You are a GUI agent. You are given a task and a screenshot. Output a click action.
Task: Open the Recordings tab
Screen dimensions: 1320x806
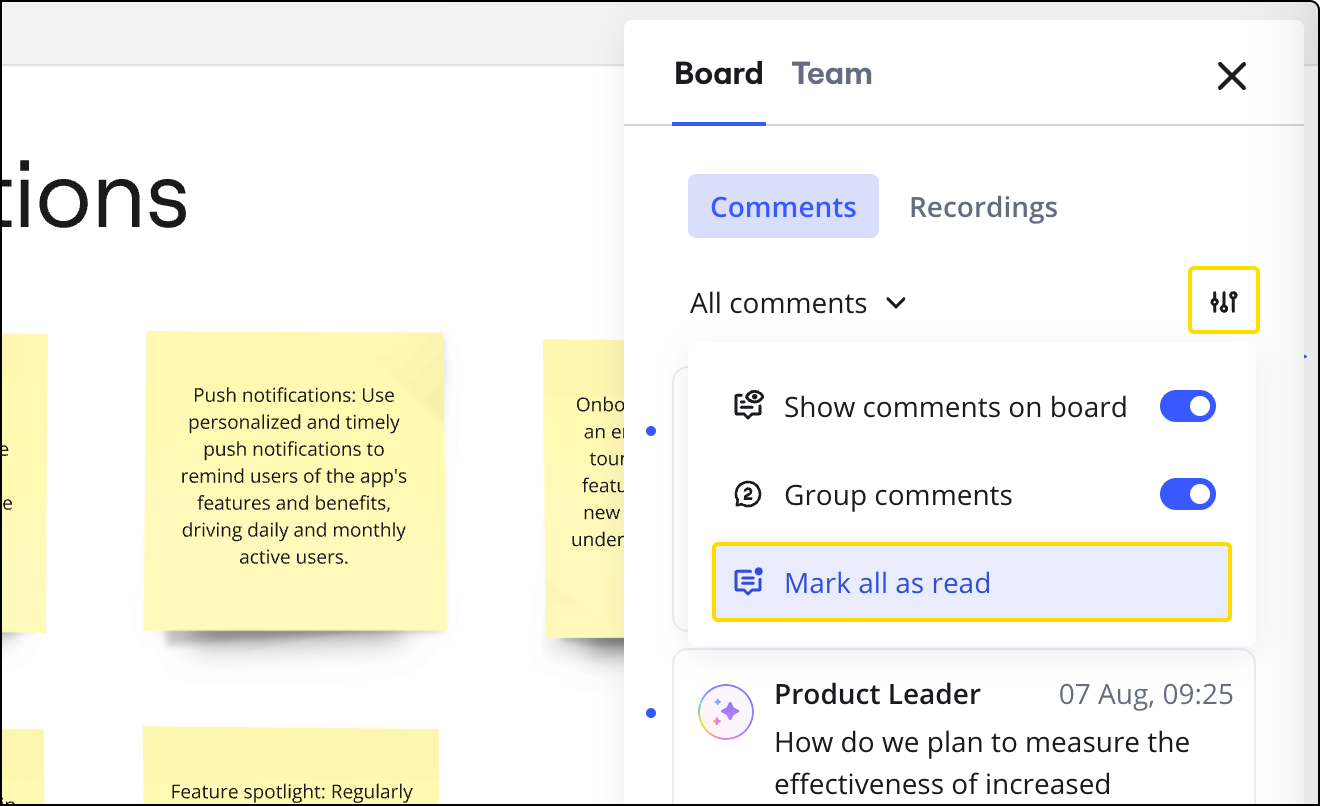point(982,207)
